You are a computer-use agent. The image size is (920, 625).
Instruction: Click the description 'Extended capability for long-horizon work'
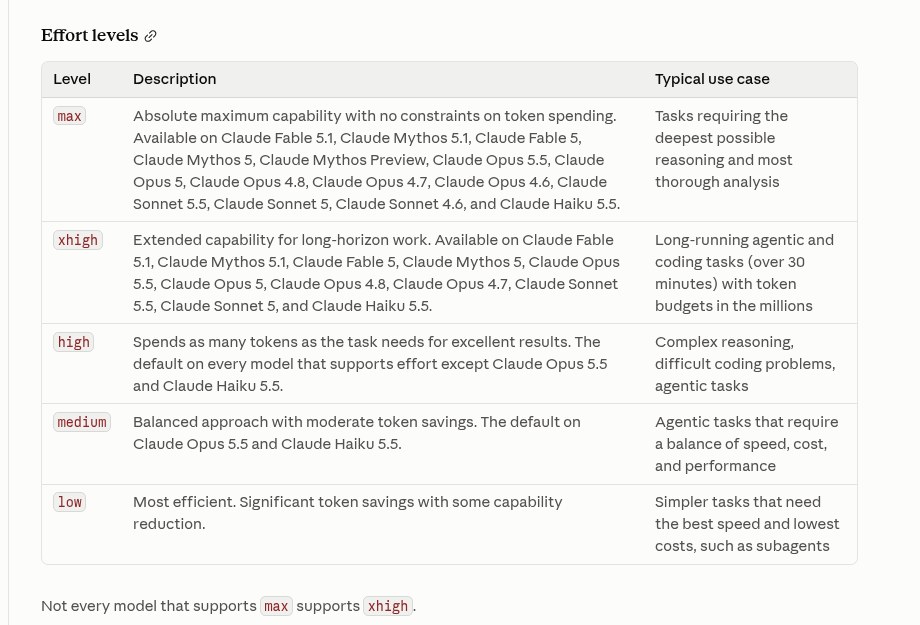pos(376,273)
